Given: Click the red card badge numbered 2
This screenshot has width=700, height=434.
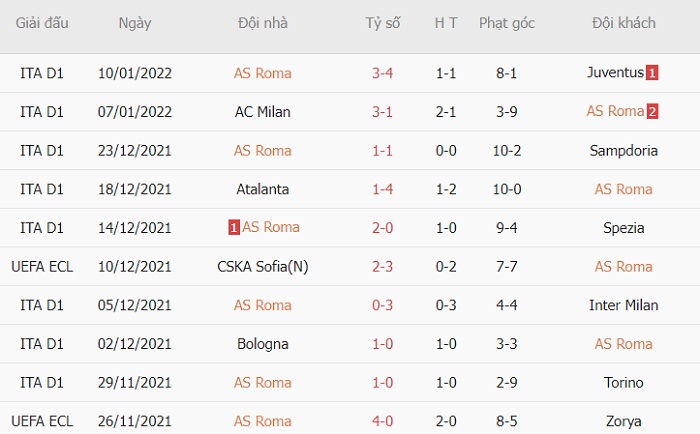Looking at the screenshot, I should [652, 112].
